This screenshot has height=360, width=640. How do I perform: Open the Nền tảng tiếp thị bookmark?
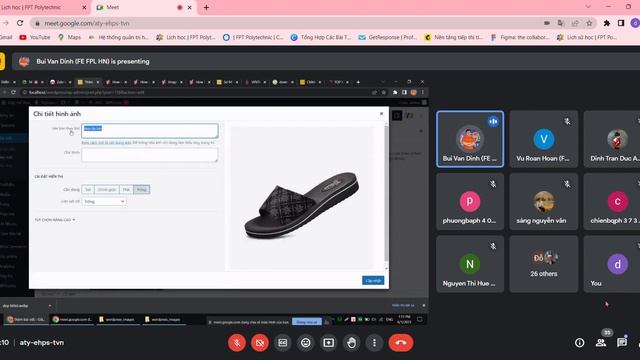[x=453, y=37]
